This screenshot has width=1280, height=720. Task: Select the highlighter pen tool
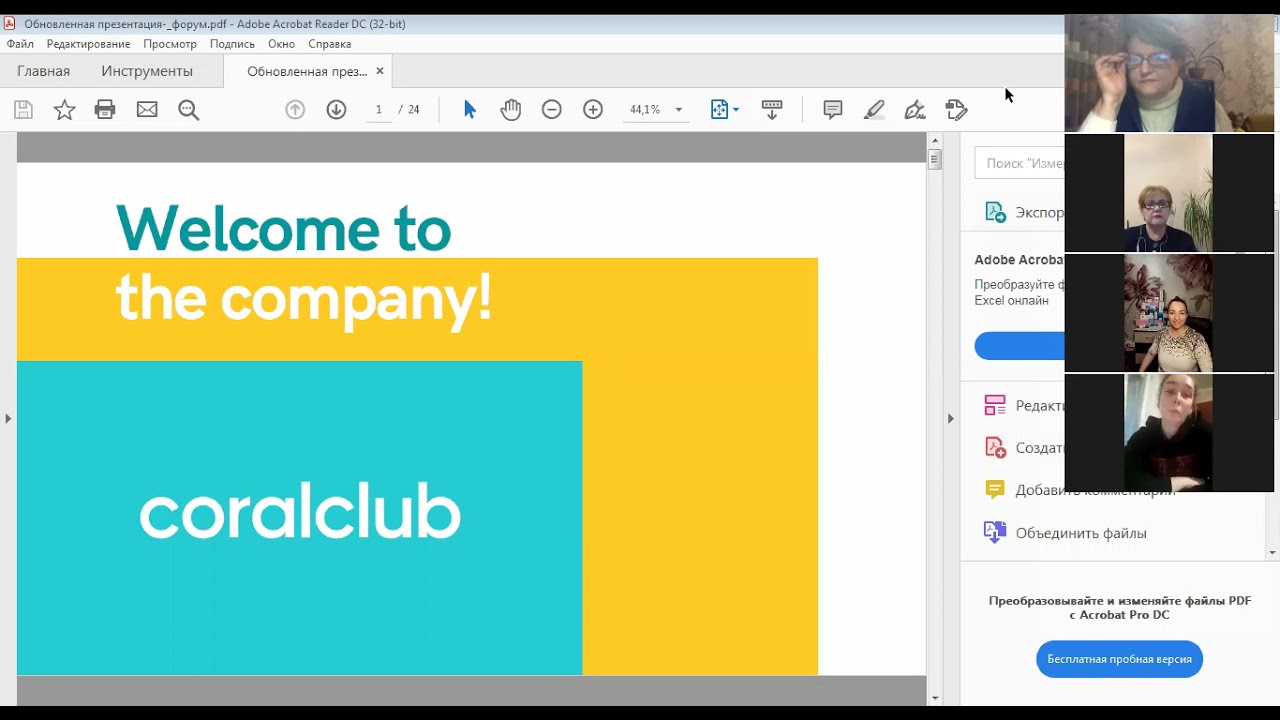874,110
